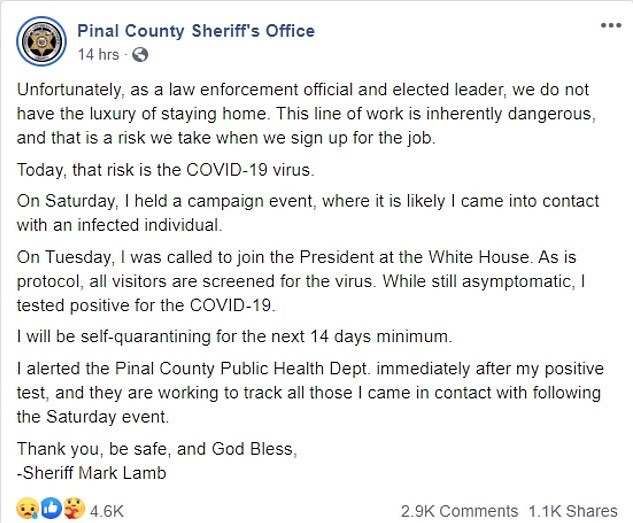The height and width of the screenshot is (523, 633).
Task: Open Pinal County Sheriff's Office page
Action: (x=196, y=30)
